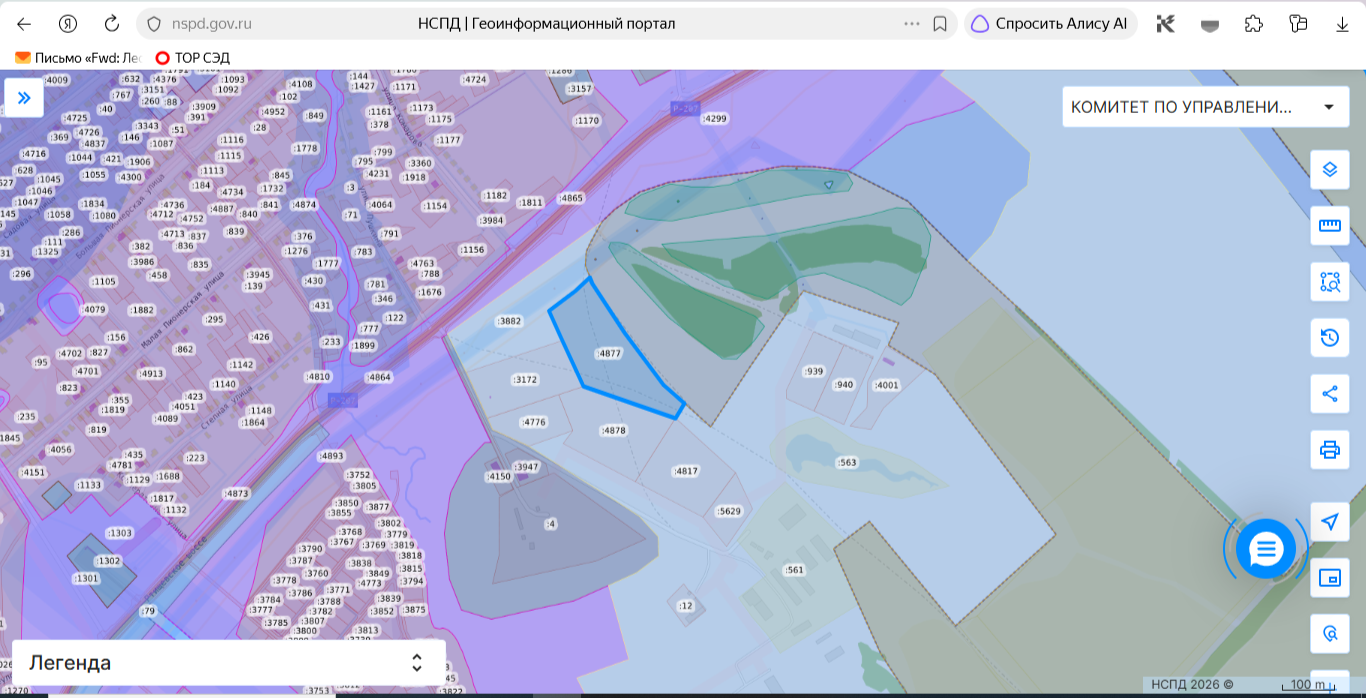Expand the left sidebar with double chevron
Viewport: 1366px width, 698px height.
click(x=24, y=98)
